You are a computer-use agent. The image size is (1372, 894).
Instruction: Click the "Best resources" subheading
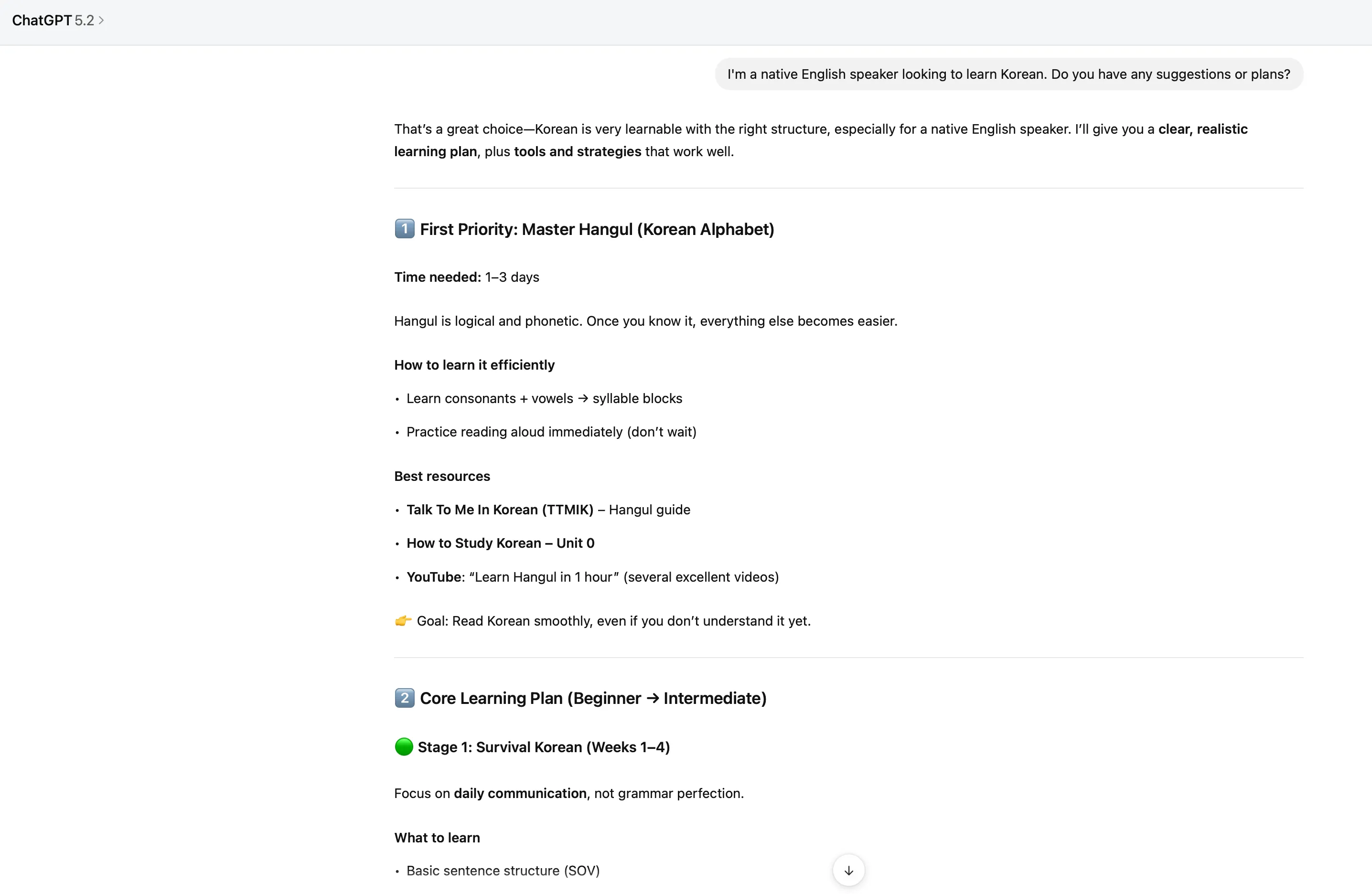441,477
